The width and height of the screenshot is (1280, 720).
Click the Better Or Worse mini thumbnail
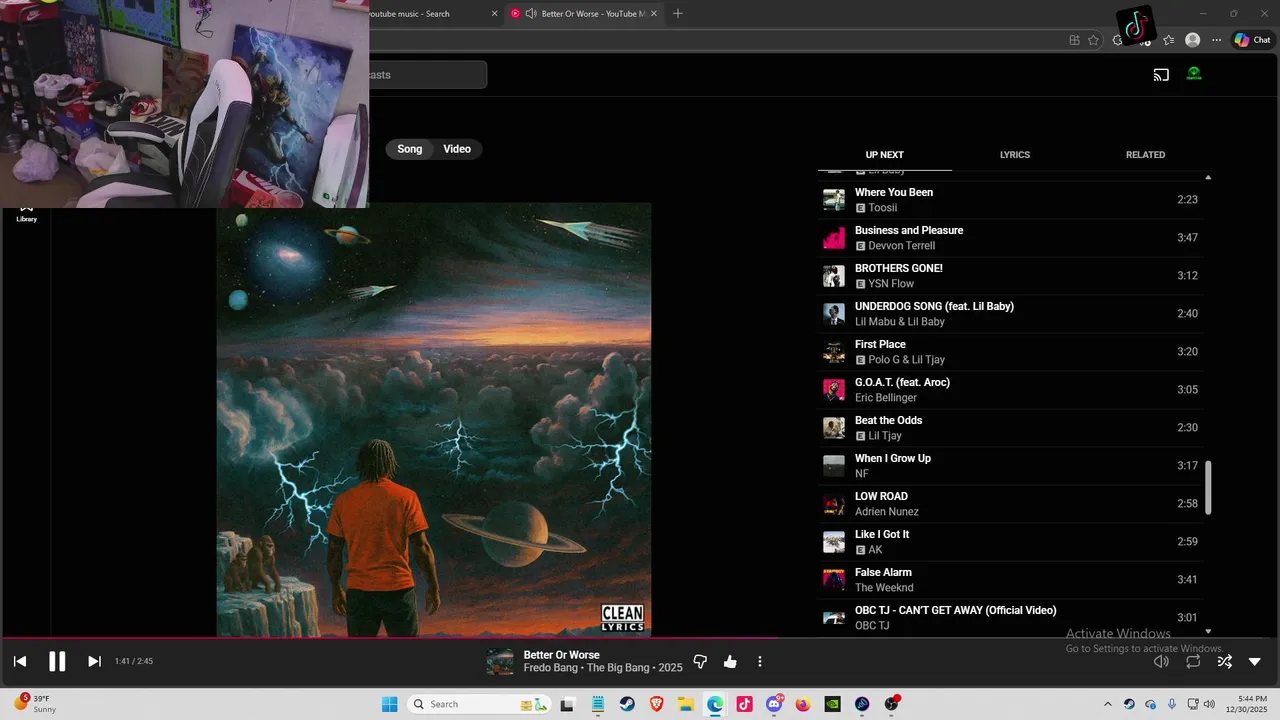[x=500, y=662]
